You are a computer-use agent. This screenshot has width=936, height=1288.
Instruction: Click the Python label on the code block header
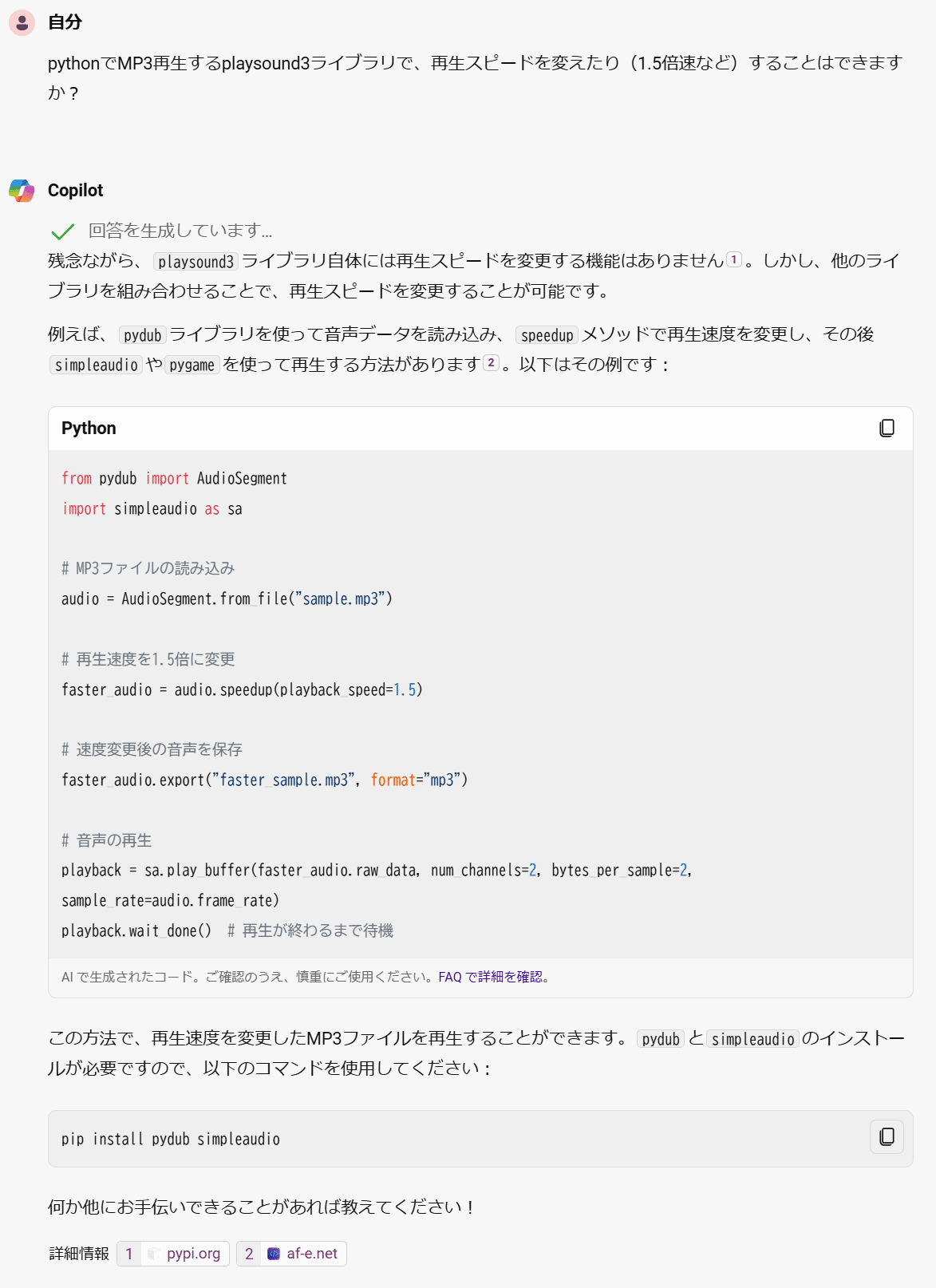point(88,429)
